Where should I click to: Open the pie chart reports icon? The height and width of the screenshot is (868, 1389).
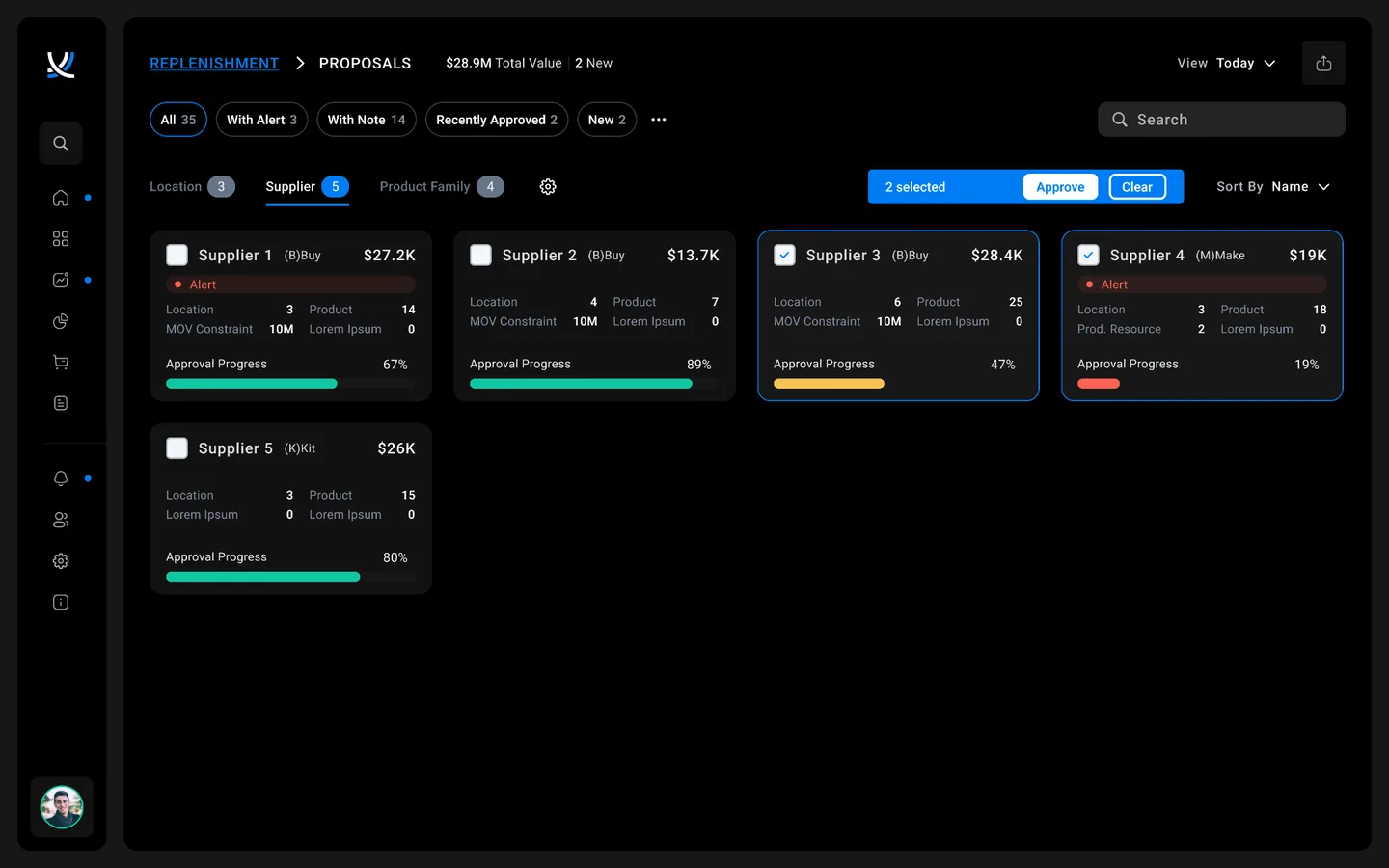point(60,321)
